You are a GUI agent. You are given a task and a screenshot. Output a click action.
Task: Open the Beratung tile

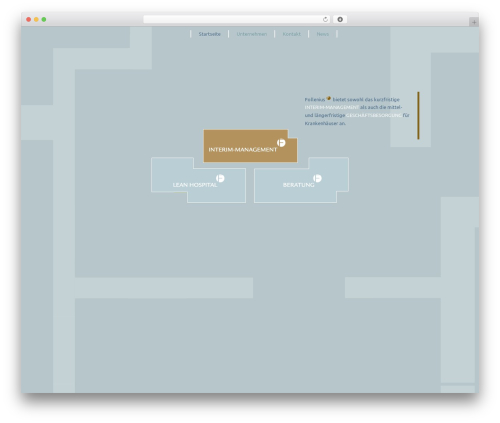coord(301,180)
